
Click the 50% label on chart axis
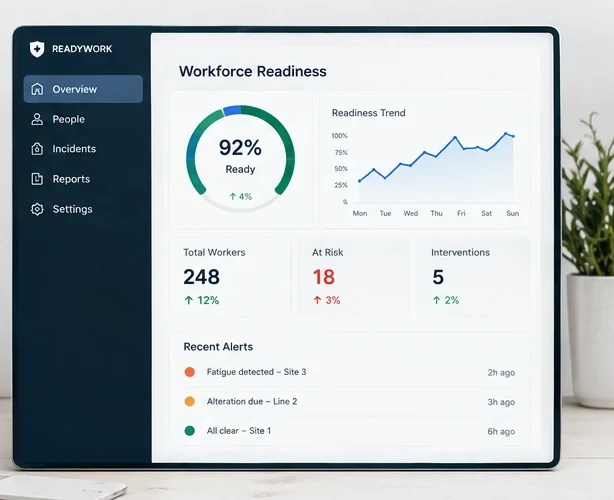[341, 169]
